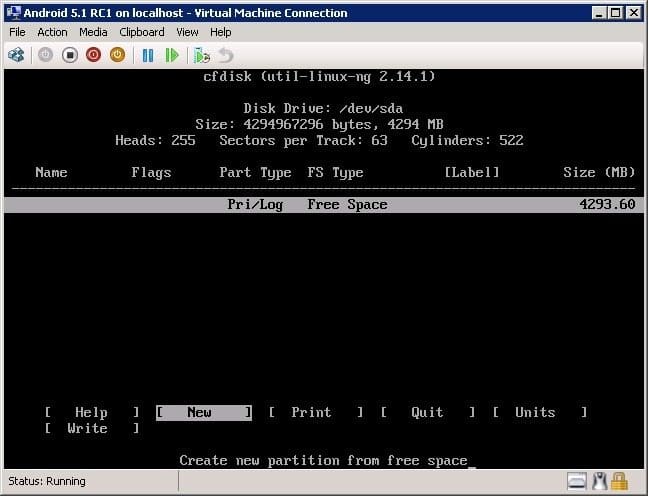Open the View menu
This screenshot has width=648, height=496.
pos(187,32)
